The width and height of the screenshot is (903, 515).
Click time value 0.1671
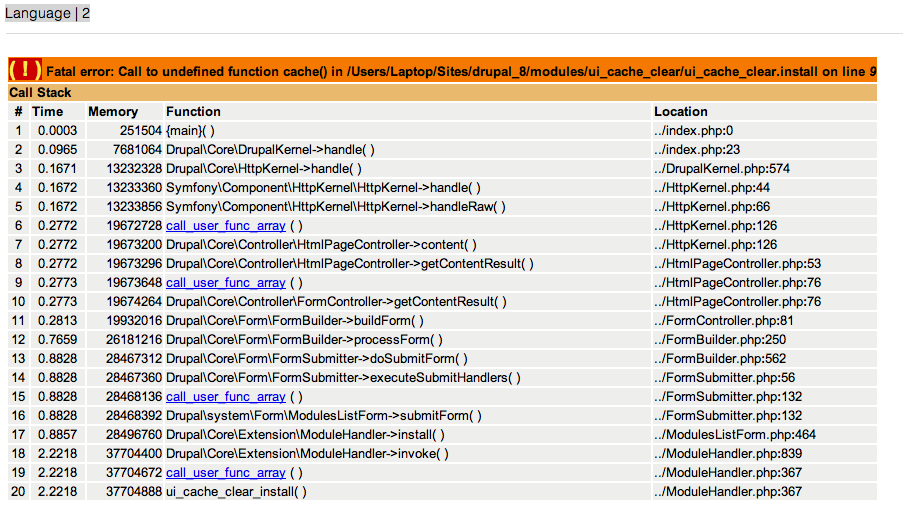pyautogui.click(x=58, y=169)
